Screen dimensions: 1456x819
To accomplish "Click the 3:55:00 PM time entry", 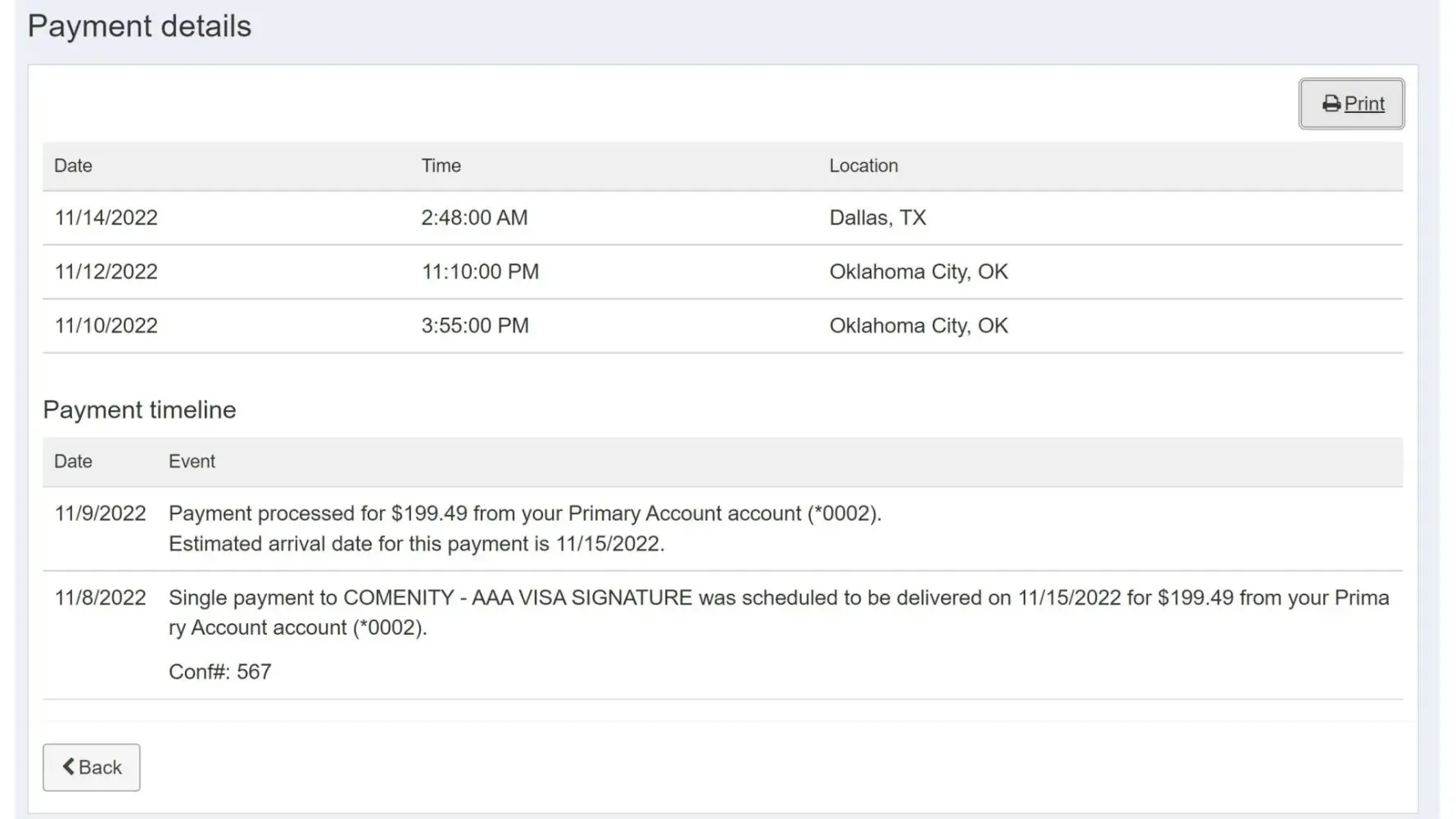I will tap(475, 326).
